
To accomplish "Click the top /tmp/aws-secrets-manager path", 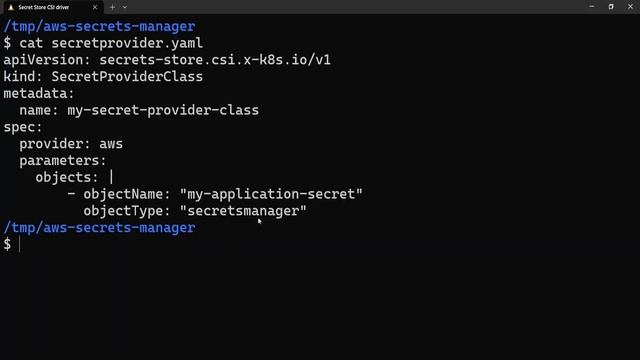I will 99,26.
